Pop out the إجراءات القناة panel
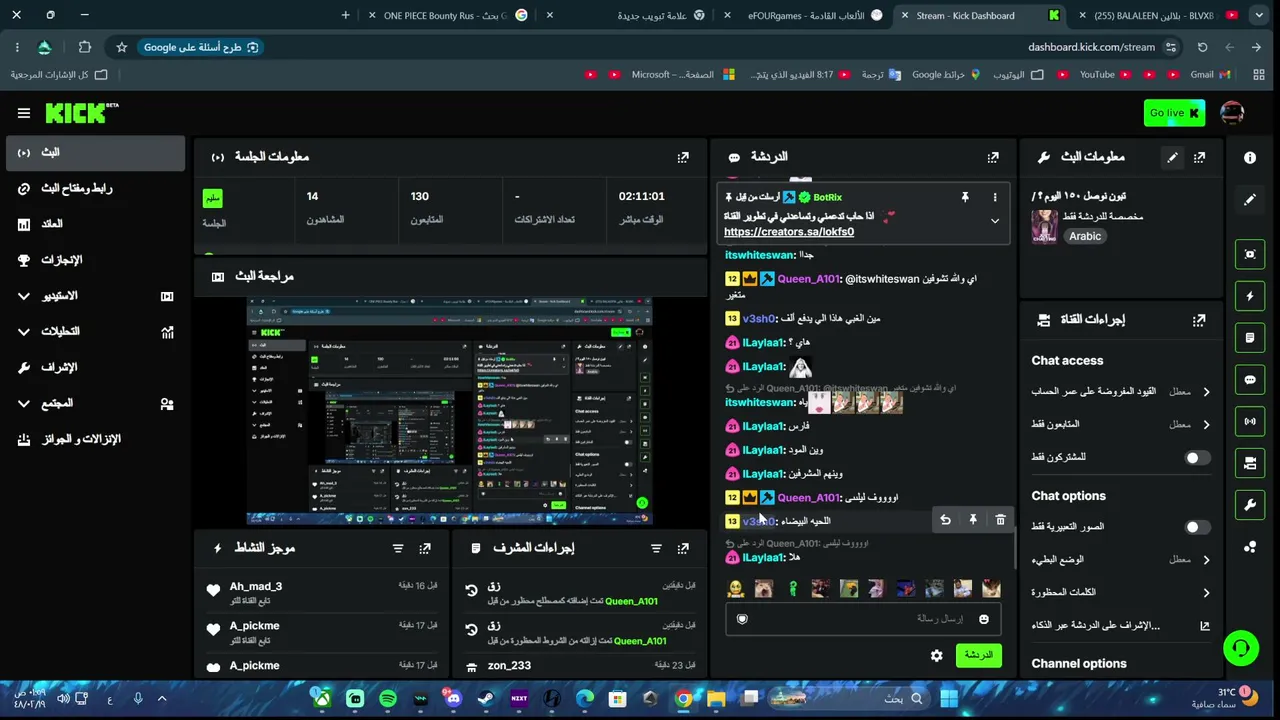 1199,320
